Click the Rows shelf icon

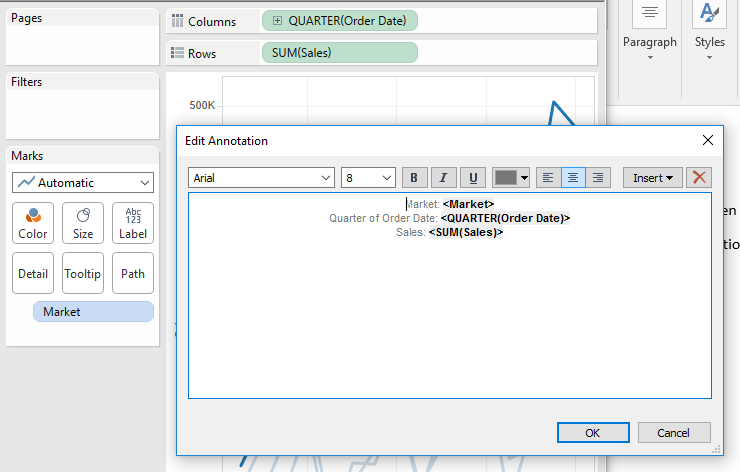pos(177,53)
